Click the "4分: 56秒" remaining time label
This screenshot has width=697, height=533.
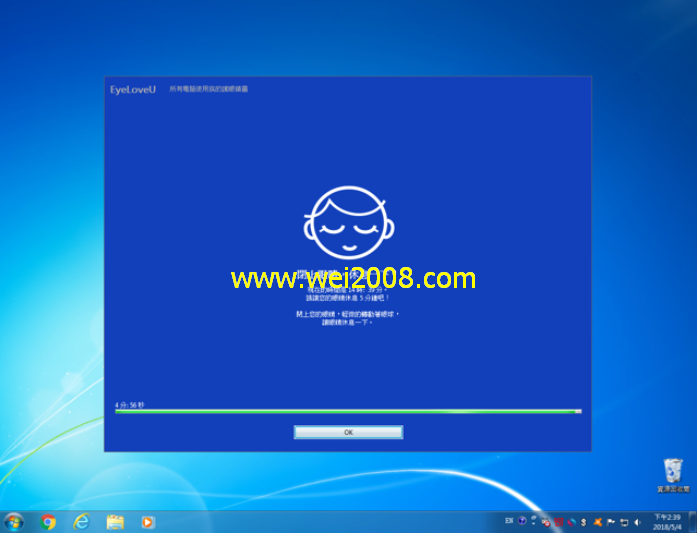tap(129, 405)
